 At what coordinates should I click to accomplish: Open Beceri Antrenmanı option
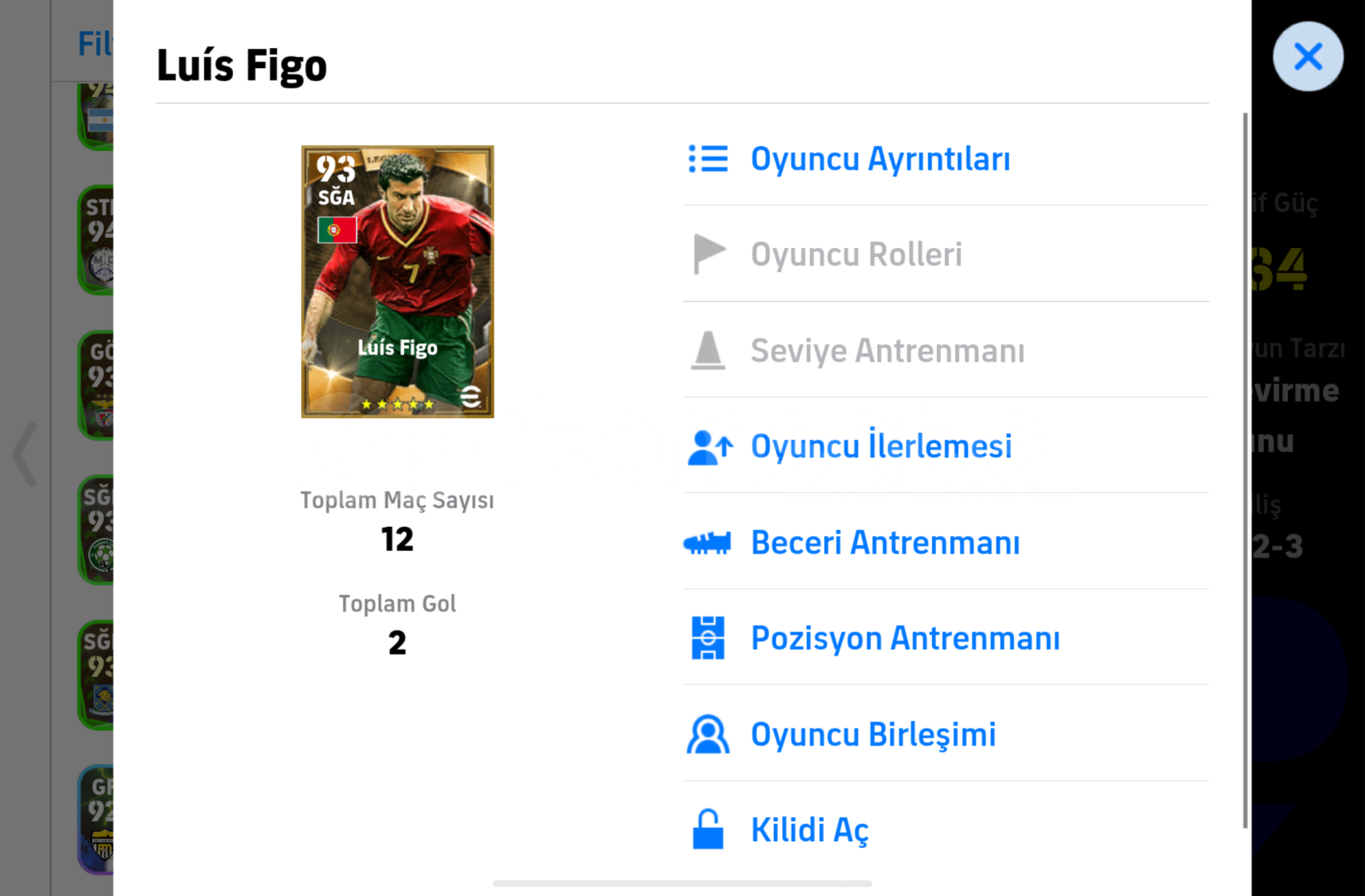(x=885, y=543)
